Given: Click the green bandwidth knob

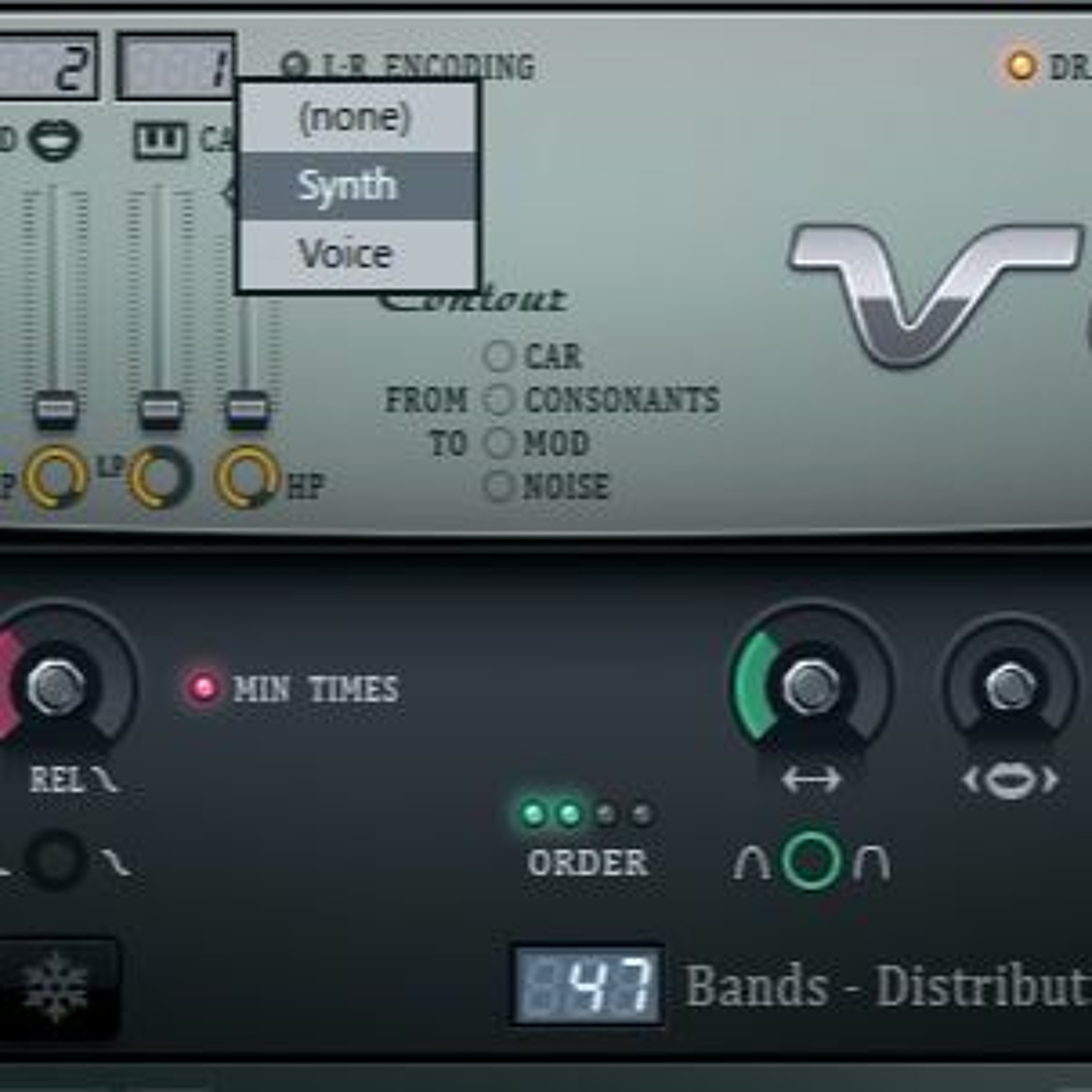Looking at the screenshot, I should tap(811, 686).
